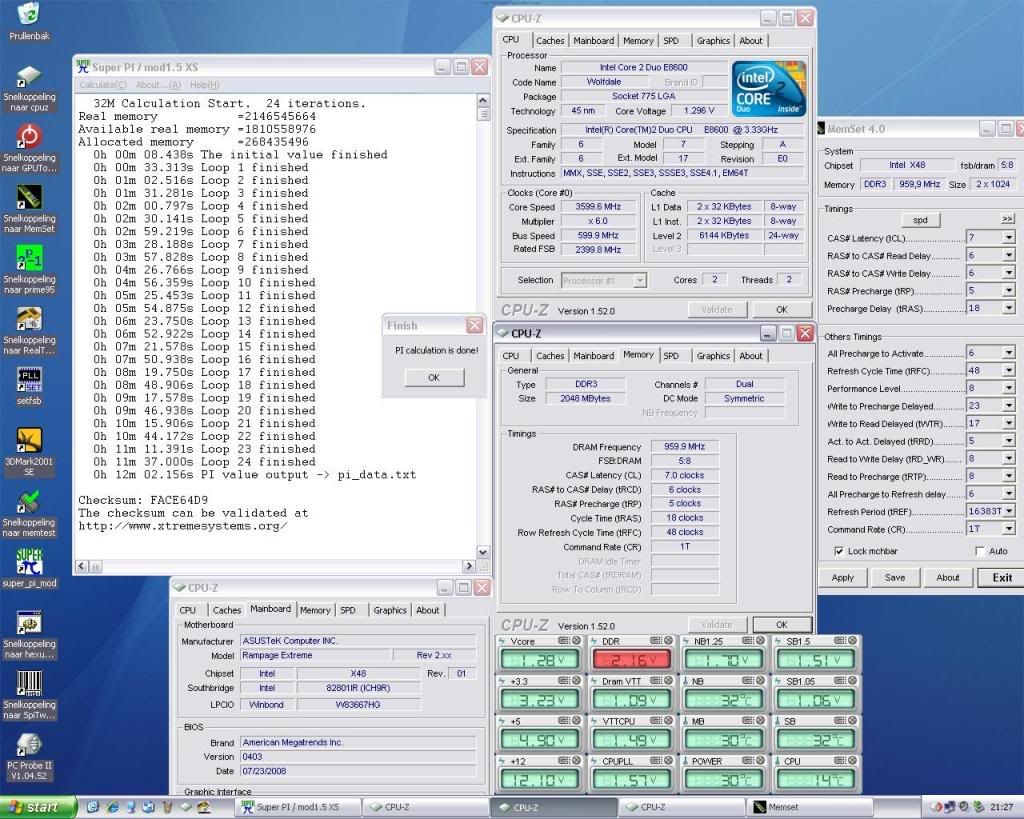Open About tab in CPU-Z Mainboard window
Screen dimensions: 1024x819
(x=428, y=610)
